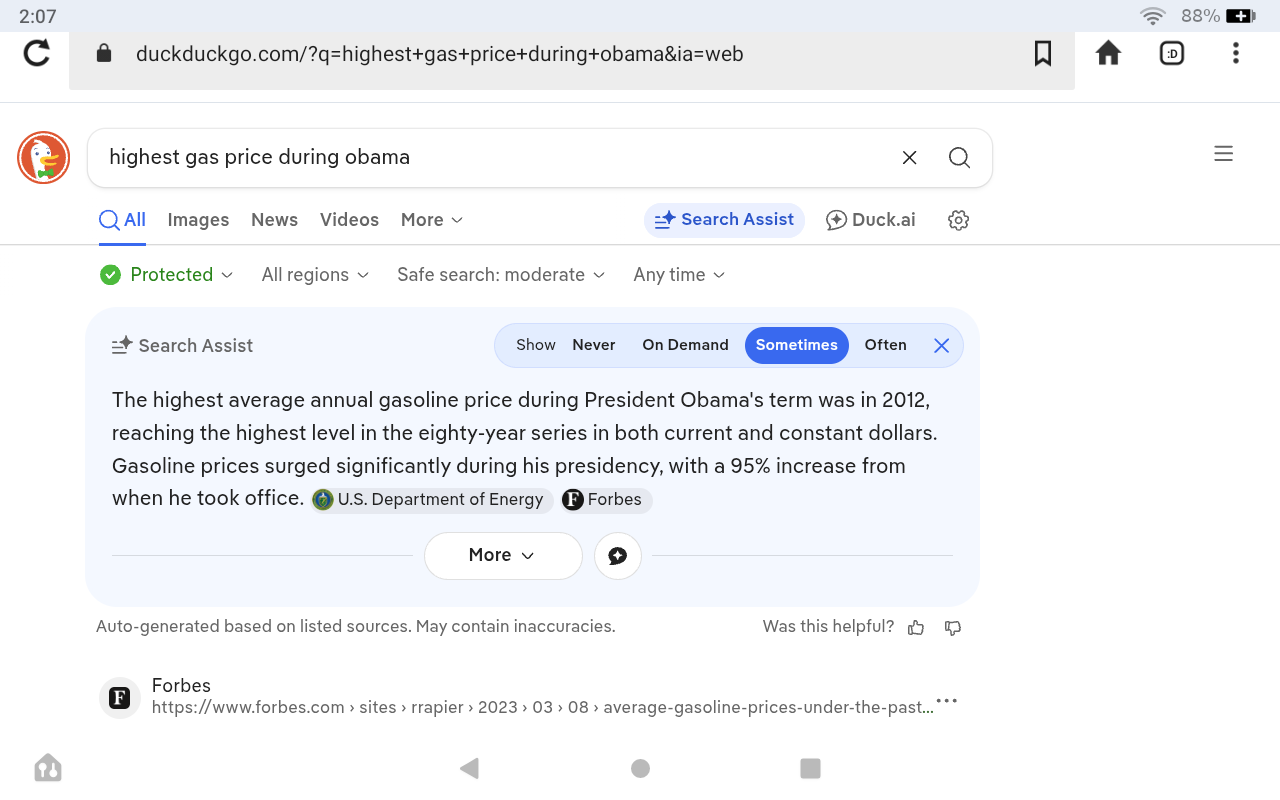
Task: Submit search with the magnifier icon
Action: (959, 157)
